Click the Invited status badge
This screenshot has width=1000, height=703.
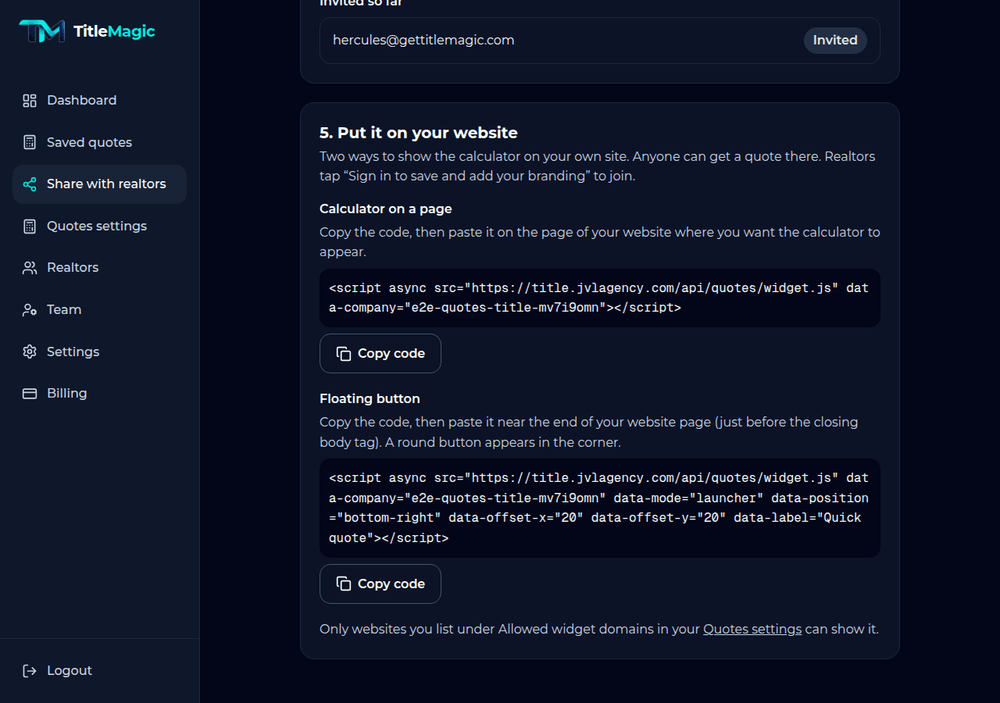pyautogui.click(x=835, y=40)
